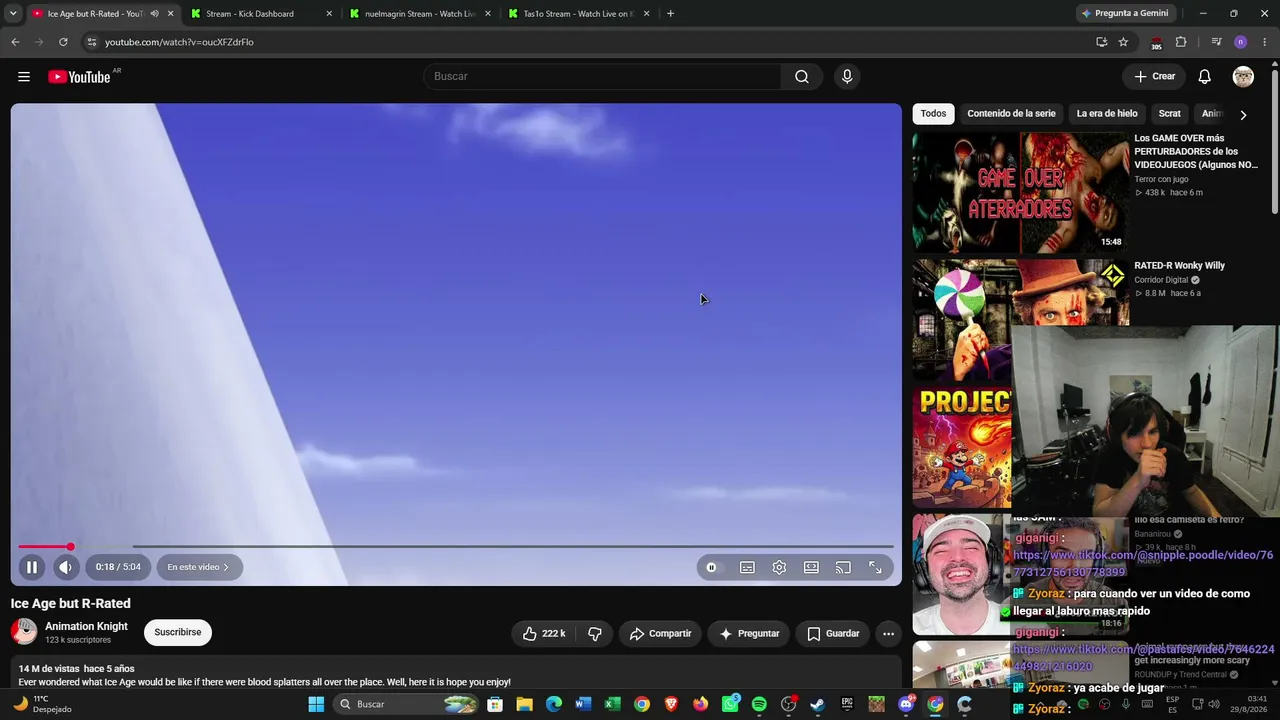Select the 'Contenido de la serie' chip
The width and height of the screenshot is (1280, 720).
(x=1011, y=114)
